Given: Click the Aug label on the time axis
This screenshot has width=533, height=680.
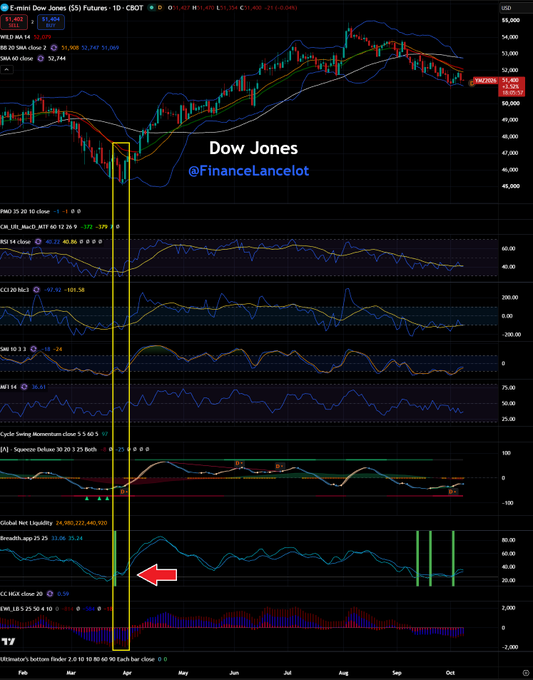Looking at the screenshot, I should point(343,673).
